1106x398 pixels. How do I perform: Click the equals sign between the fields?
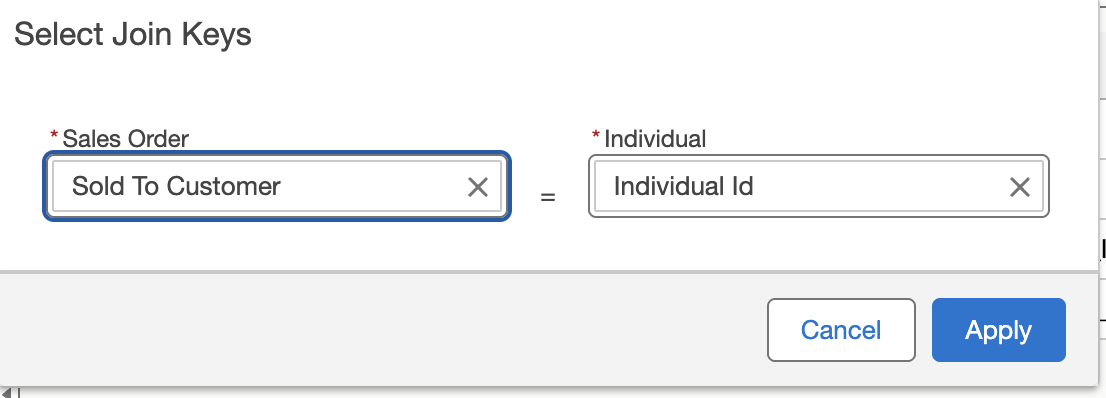[x=548, y=198]
